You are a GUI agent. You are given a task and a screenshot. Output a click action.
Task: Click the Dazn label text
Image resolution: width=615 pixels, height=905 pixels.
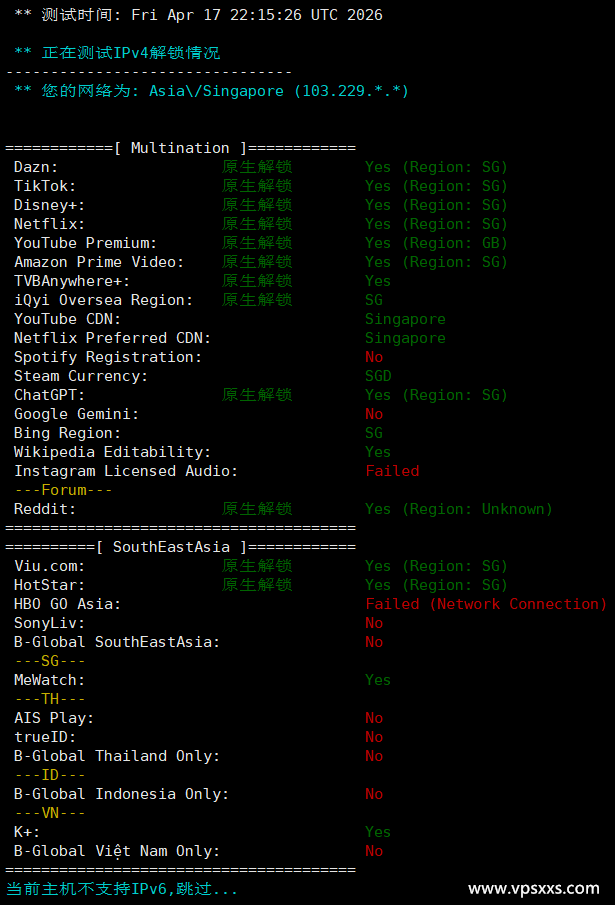[36, 167]
